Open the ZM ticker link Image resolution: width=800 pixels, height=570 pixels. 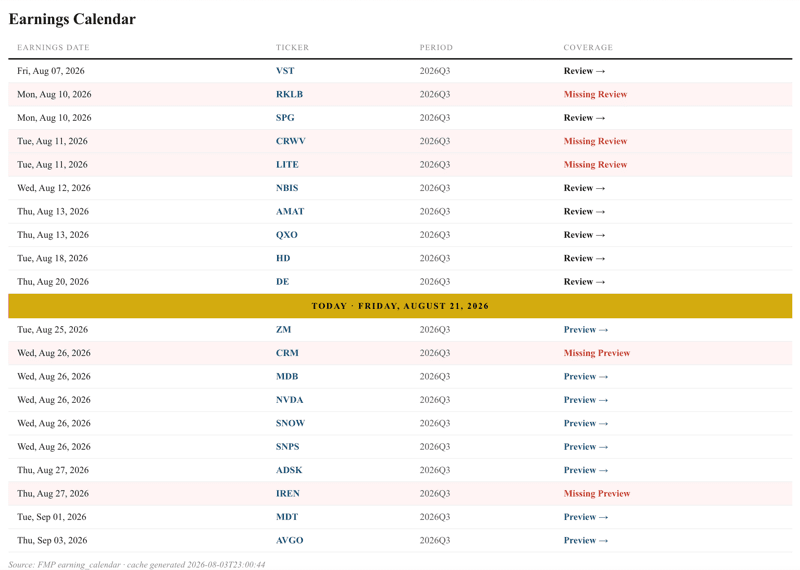tap(283, 330)
